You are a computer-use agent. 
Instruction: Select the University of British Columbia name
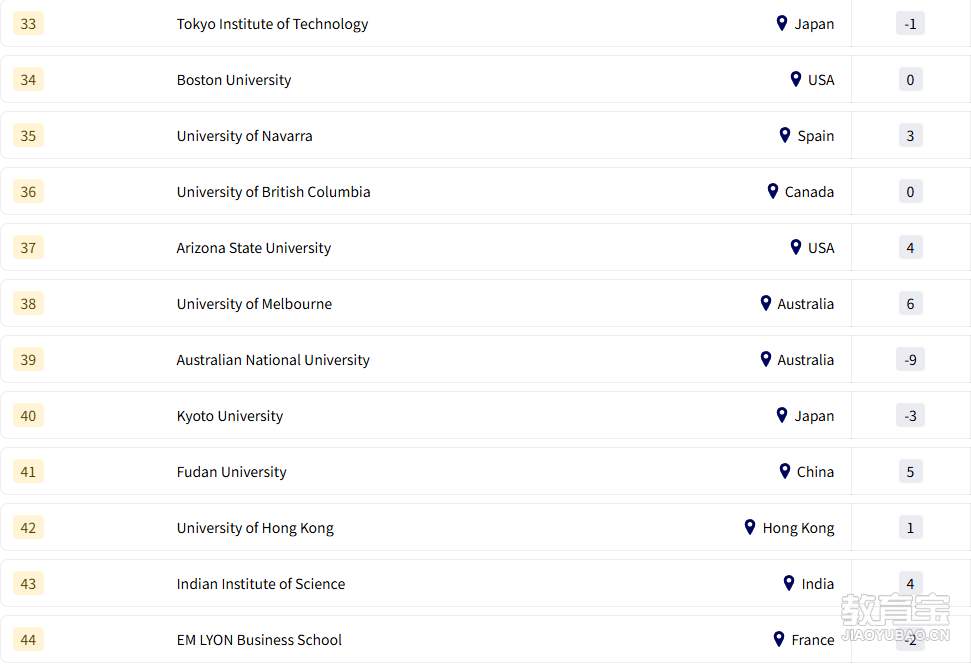pyautogui.click(x=273, y=192)
